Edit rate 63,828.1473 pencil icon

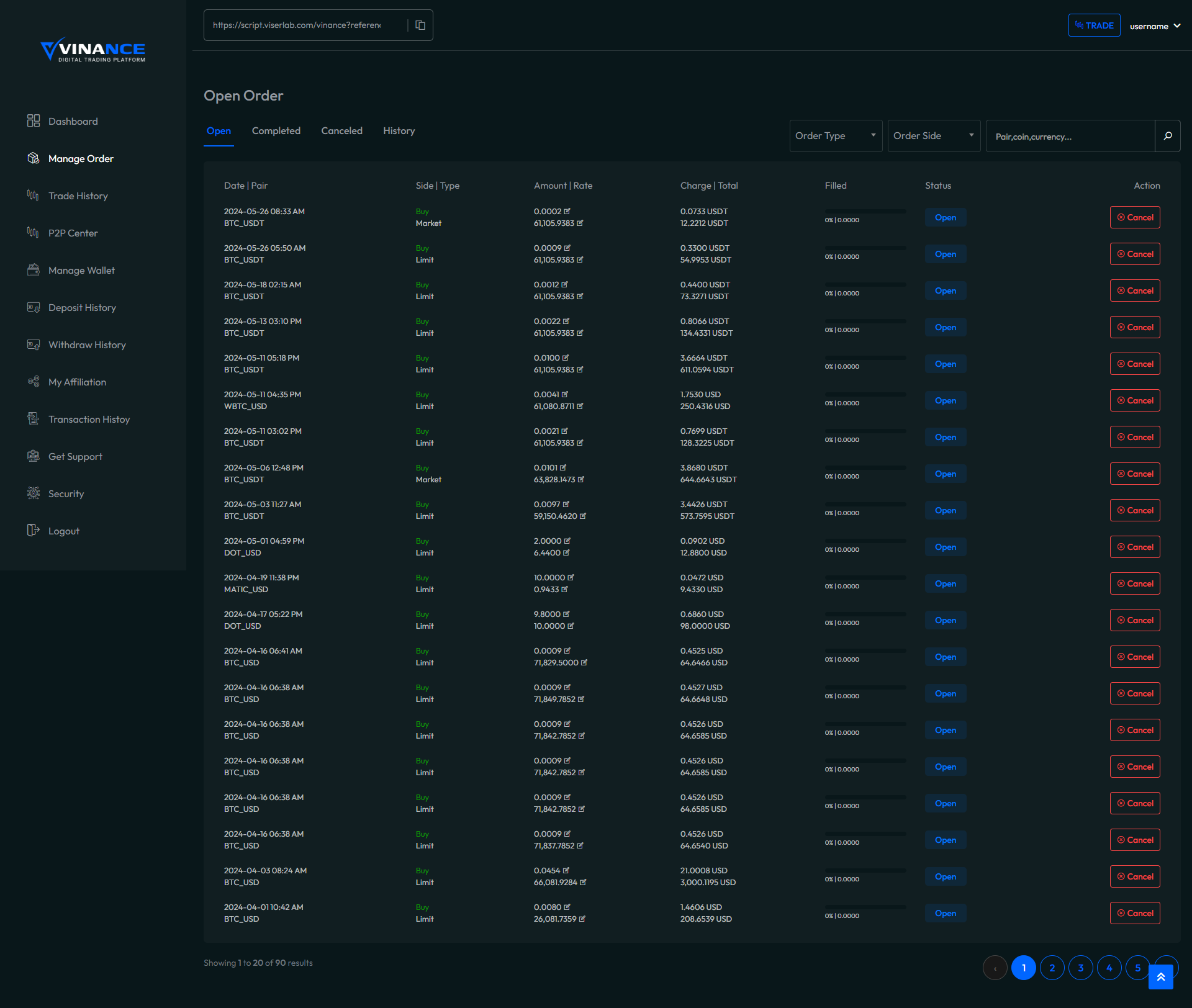pos(581,480)
